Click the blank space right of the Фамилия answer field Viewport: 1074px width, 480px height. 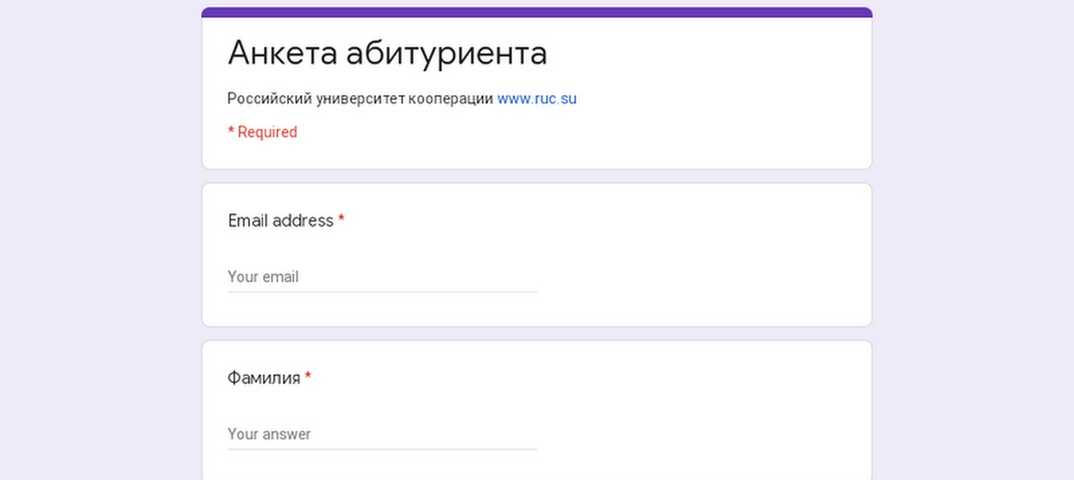pyautogui.click(x=700, y=434)
